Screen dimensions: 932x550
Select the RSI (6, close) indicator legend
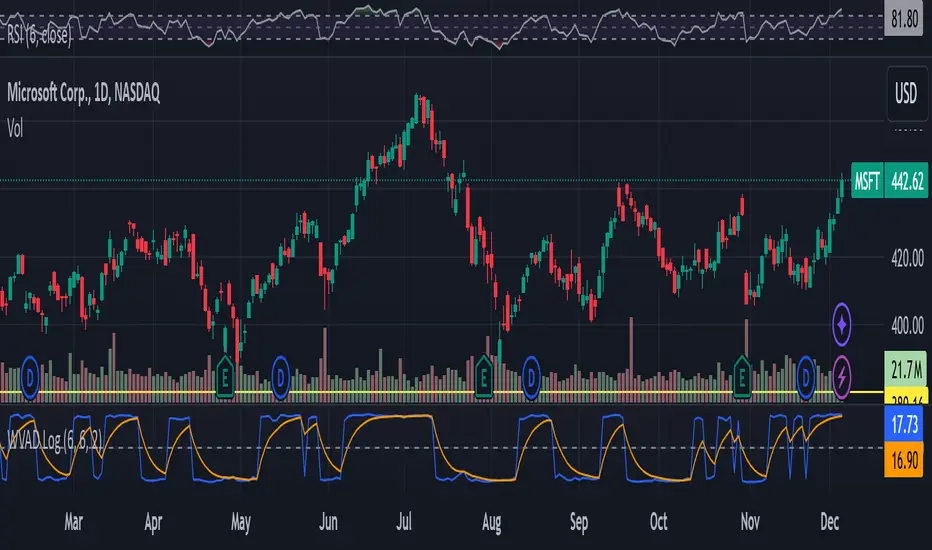[x=39, y=36]
